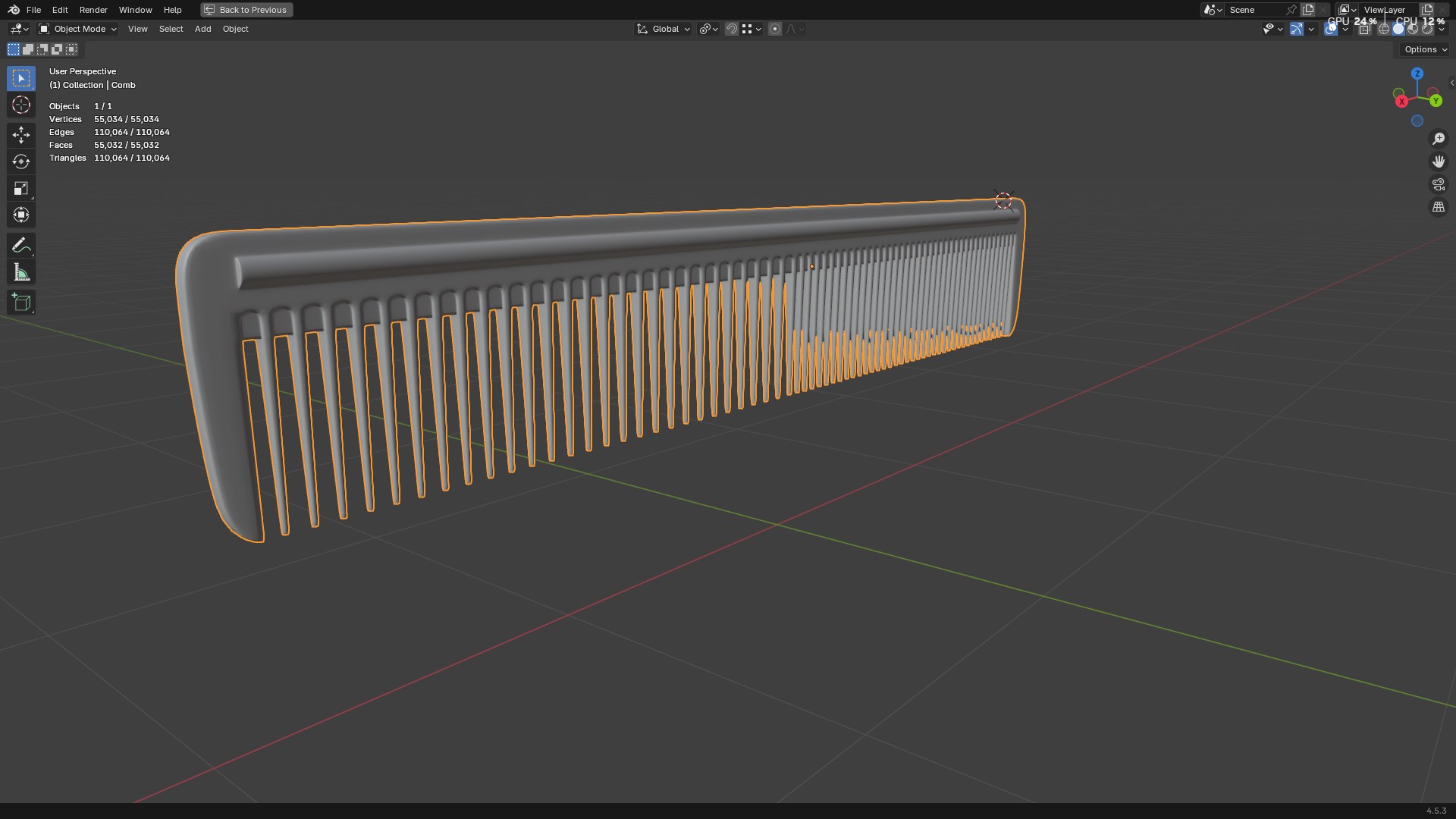The height and width of the screenshot is (819, 1456).
Task: Click the zoom magnifier viewport gizmo
Action: point(1439,139)
